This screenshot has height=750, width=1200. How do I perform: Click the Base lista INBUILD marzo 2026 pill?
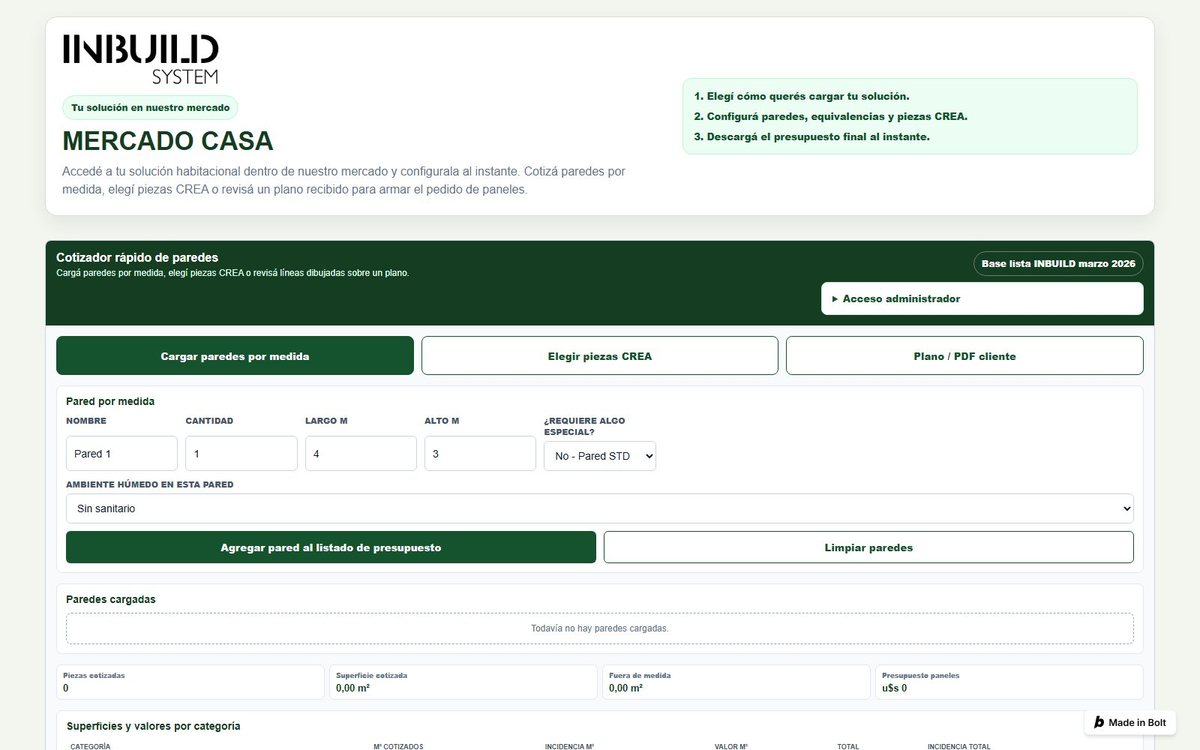click(1058, 264)
